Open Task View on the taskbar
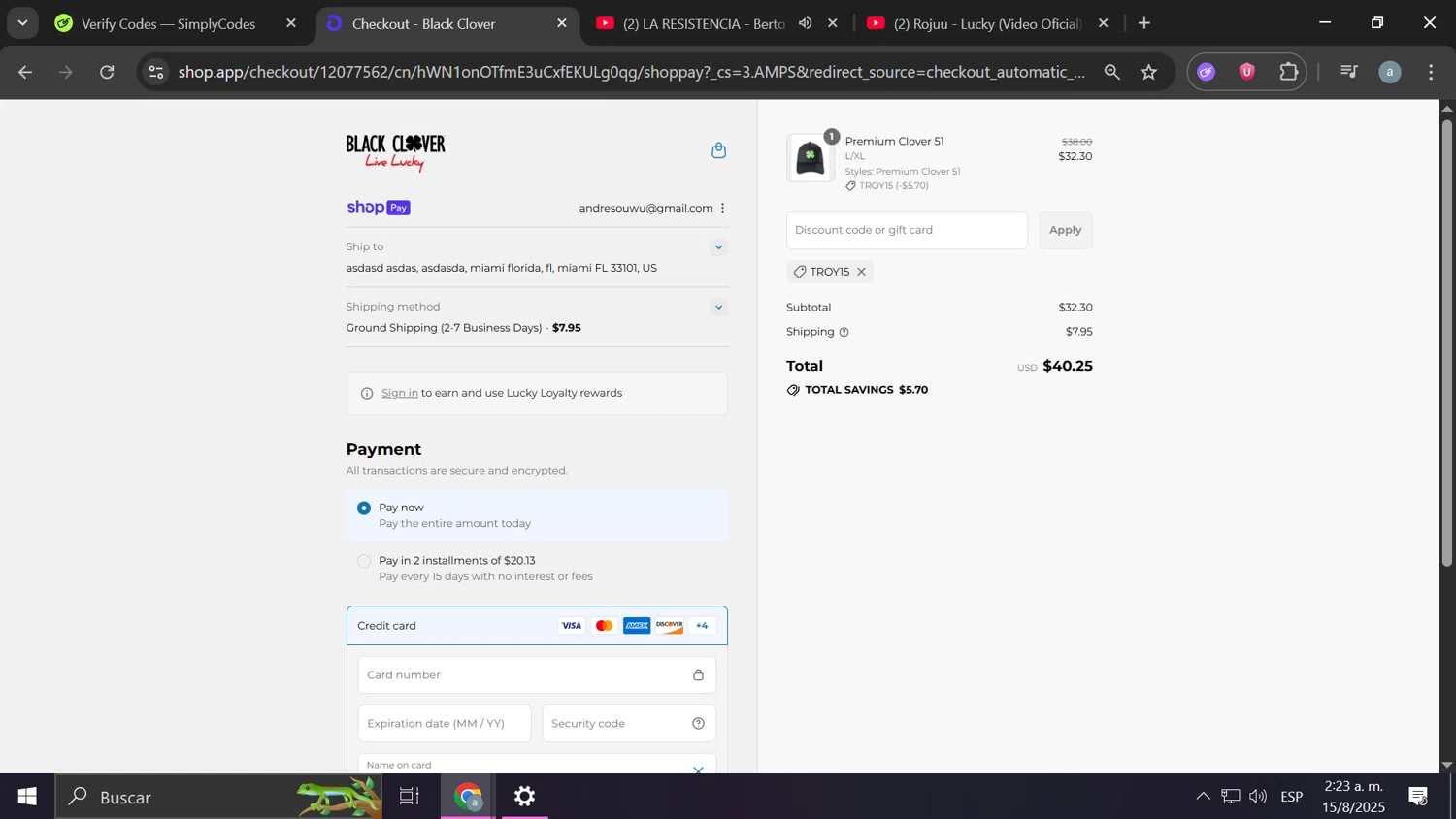1456x819 pixels. 410,797
